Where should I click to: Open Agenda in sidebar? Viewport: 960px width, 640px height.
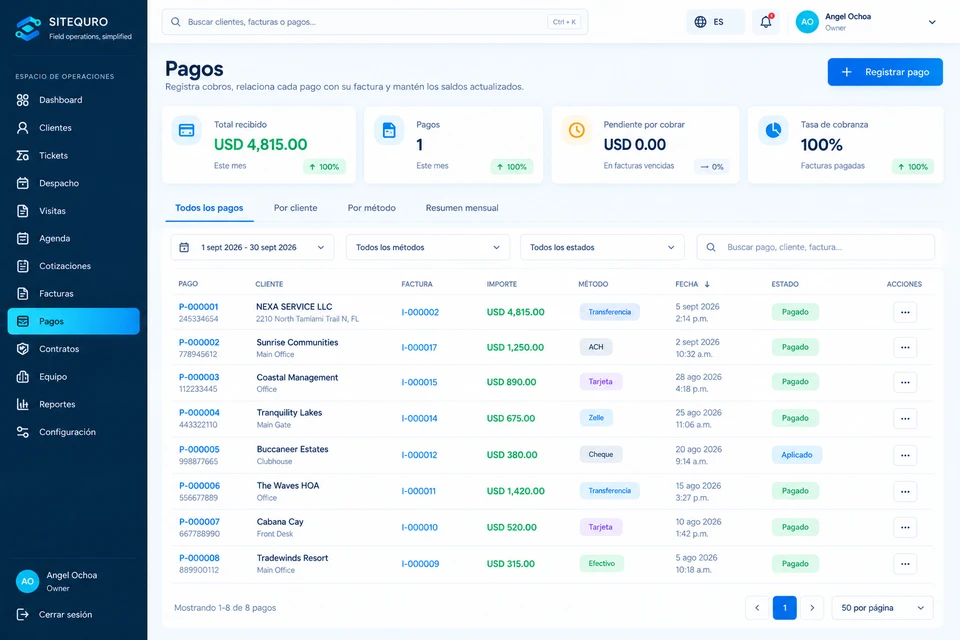[73, 238]
